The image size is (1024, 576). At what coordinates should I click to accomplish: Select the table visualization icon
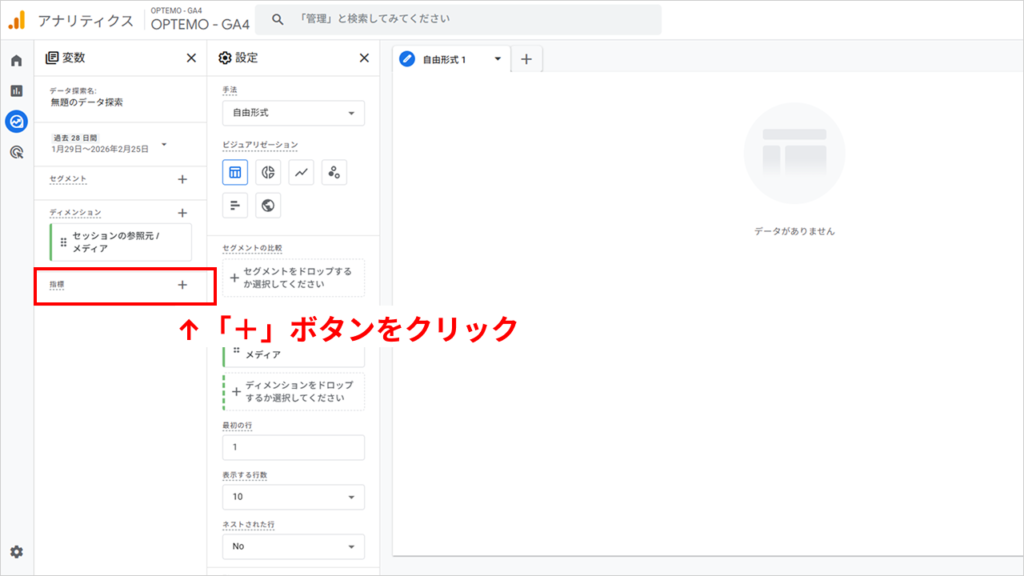pyautogui.click(x=236, y=172)
